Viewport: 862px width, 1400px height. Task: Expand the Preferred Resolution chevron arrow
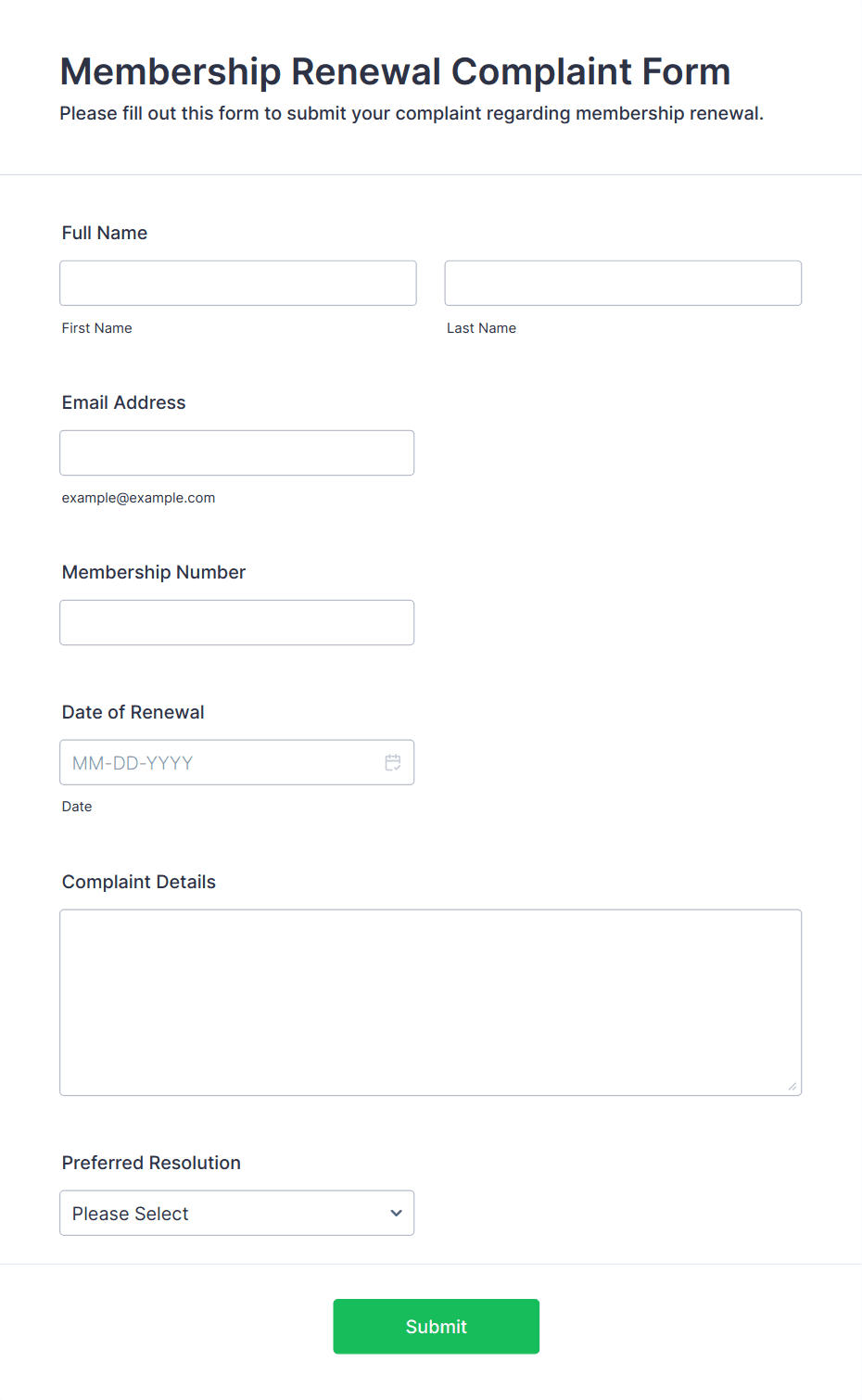point(396,1213)
